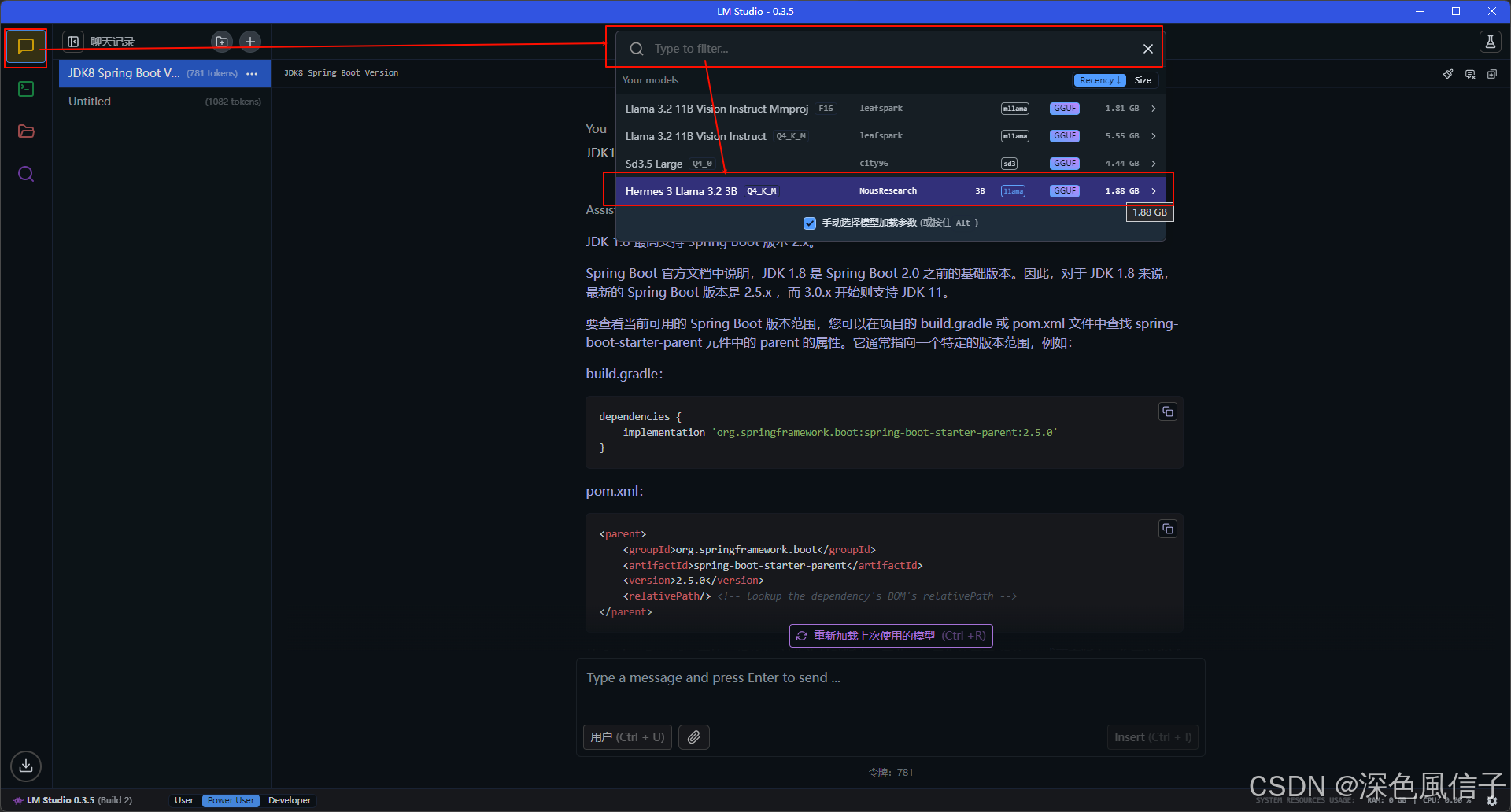The width and height of the screenshot is (1511, 812).
Task: Clear all messages icon in chat header
Action: click(x=1470, y=74)
